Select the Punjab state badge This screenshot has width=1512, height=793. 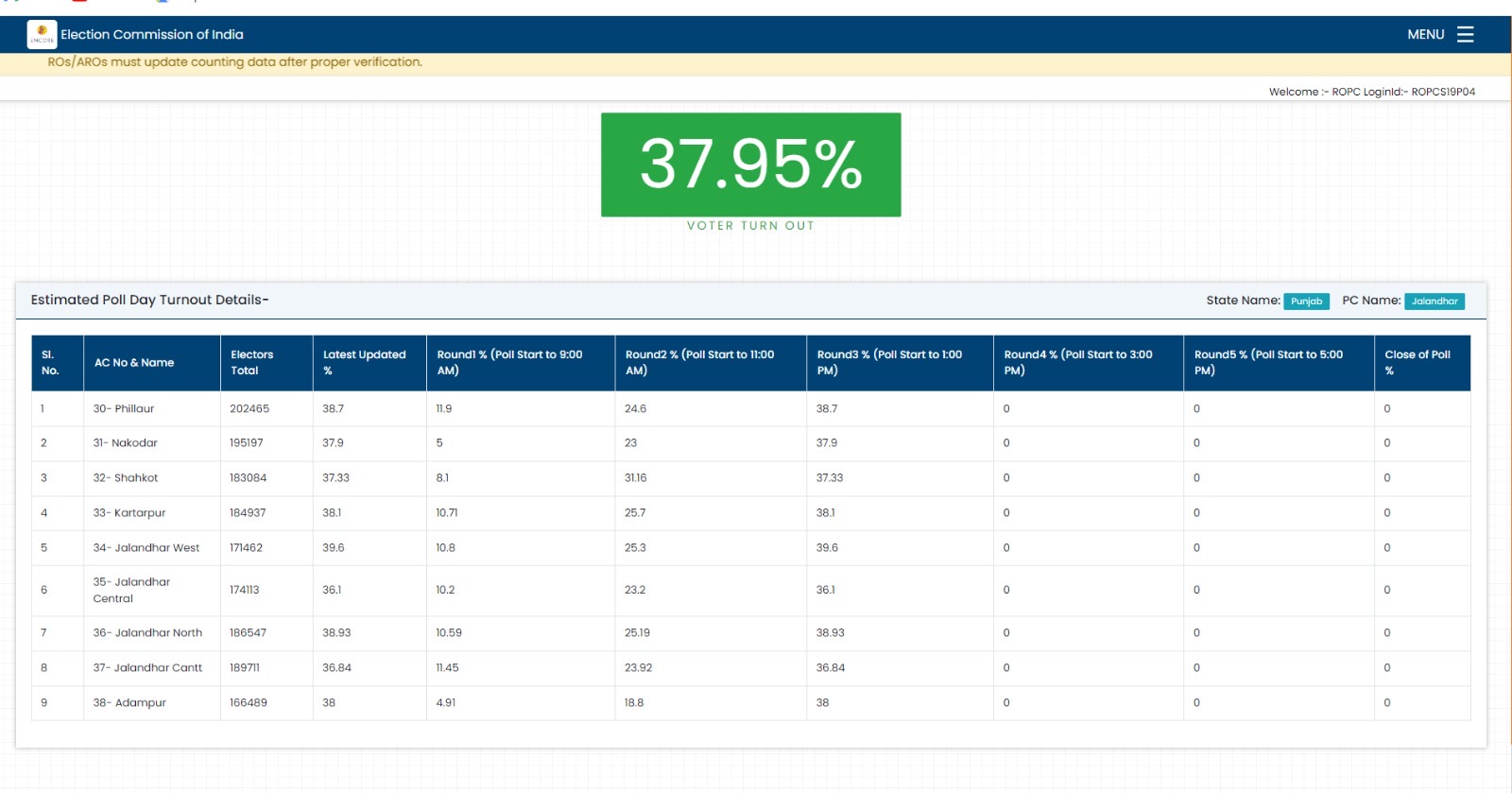[x=1306, y=301]
